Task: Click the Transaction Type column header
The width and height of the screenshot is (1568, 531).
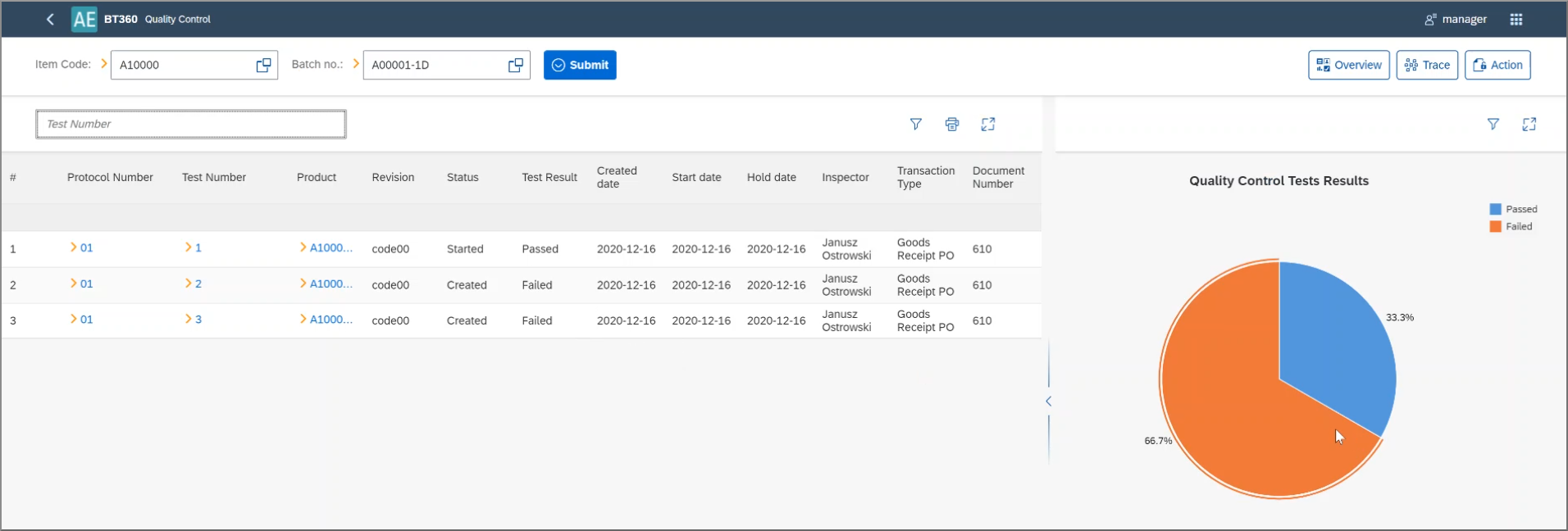Action: (926, 177)
